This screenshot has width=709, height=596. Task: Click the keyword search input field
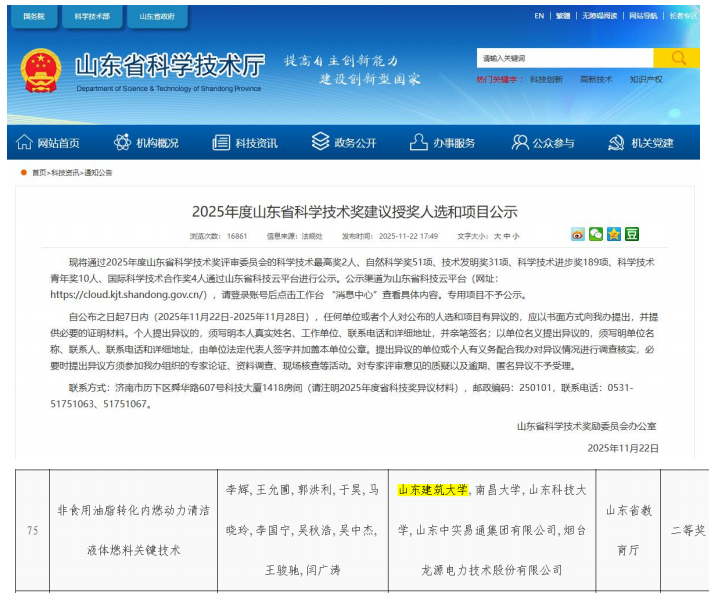click(x=565, y=58)
